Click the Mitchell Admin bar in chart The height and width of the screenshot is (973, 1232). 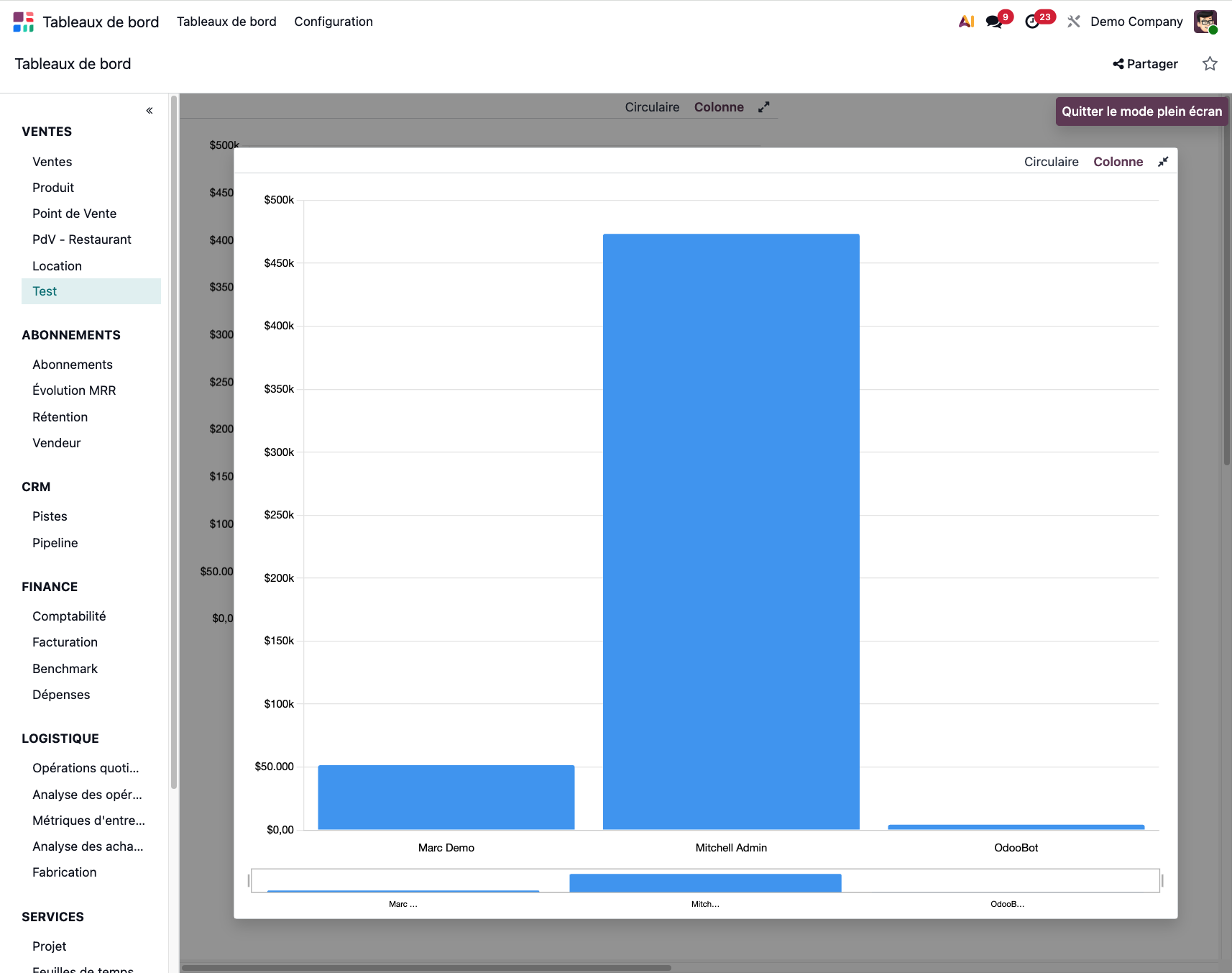[731, 532]
